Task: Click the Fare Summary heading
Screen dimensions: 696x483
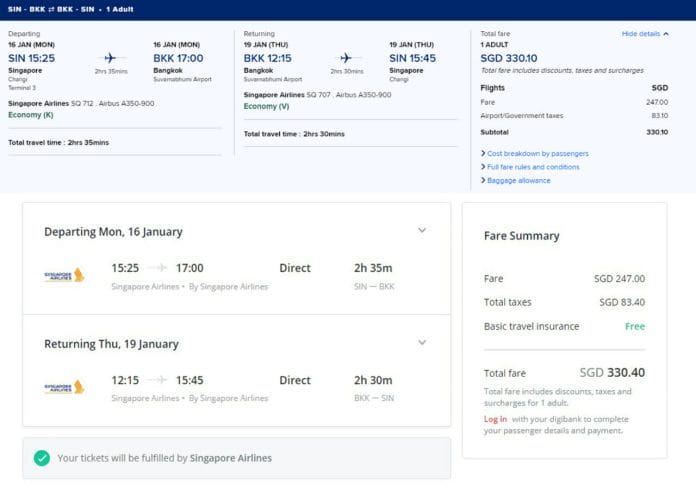Action: click(x=522, y=236)
